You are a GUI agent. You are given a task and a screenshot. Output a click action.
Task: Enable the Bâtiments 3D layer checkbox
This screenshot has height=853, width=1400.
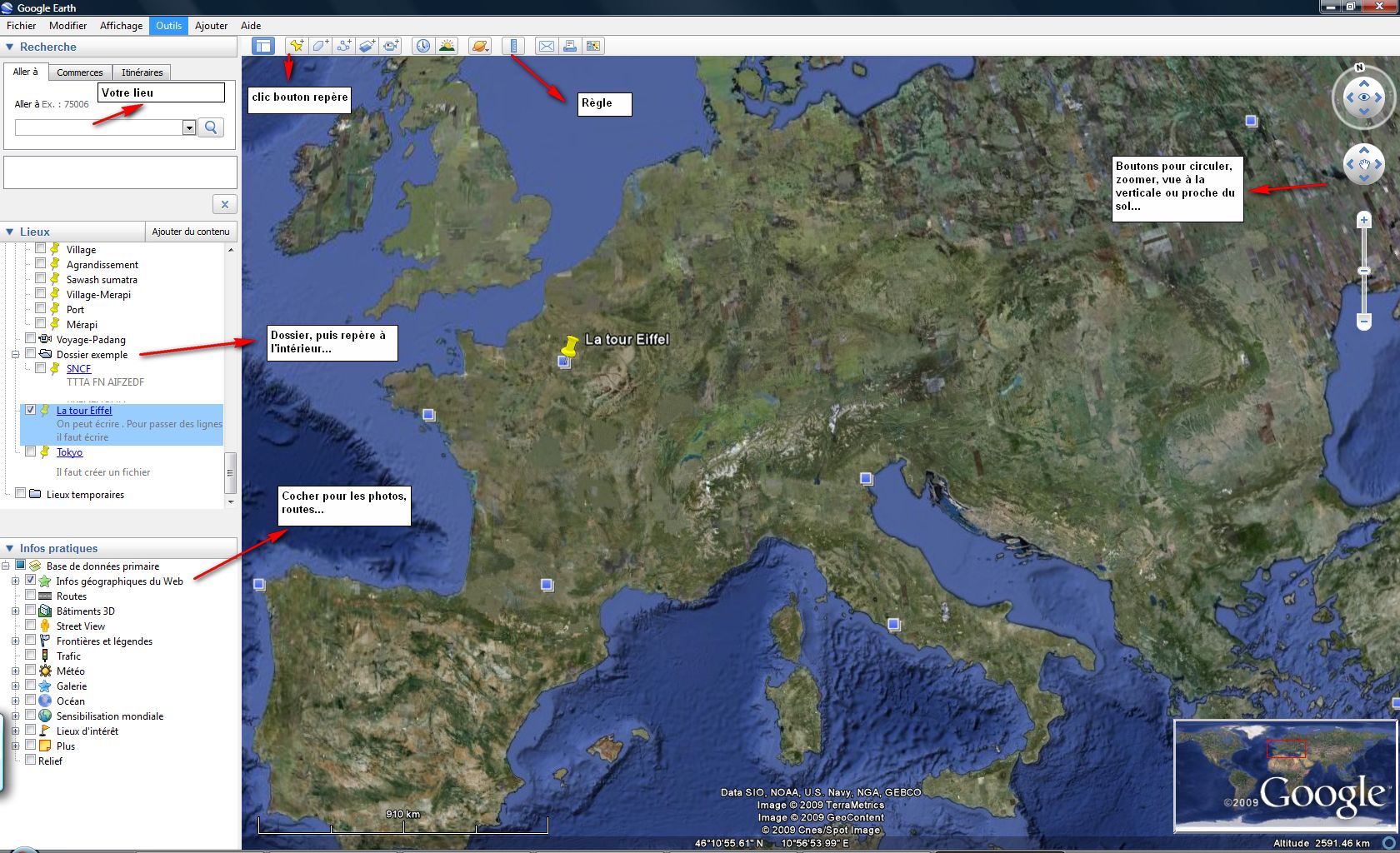tap(31, 610)
